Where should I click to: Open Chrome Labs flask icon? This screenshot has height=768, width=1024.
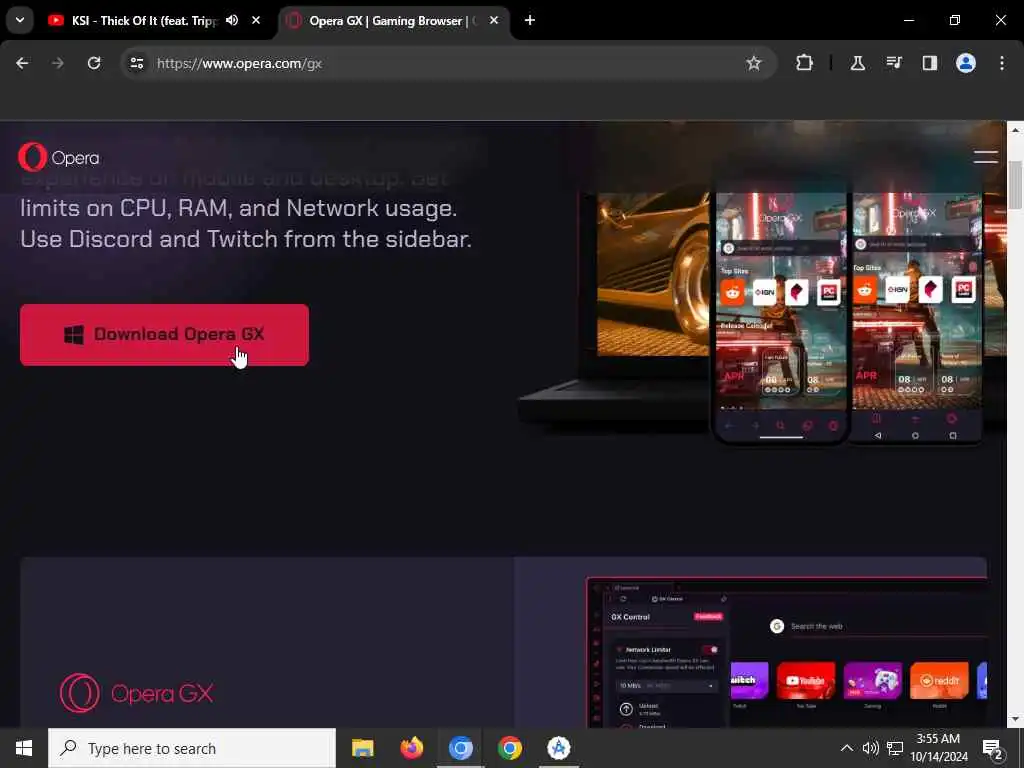857,63
